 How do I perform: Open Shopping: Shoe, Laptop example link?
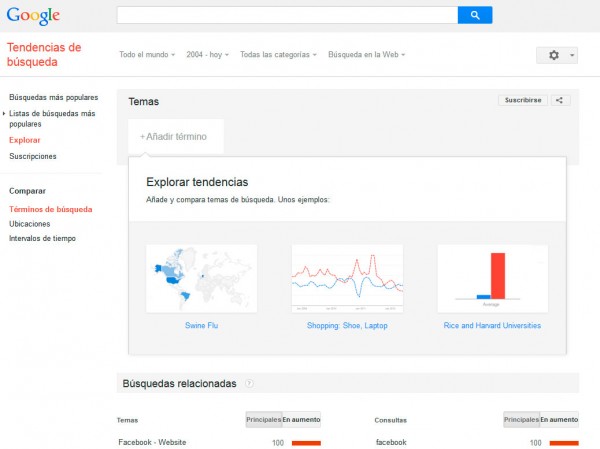coord(346,325)
